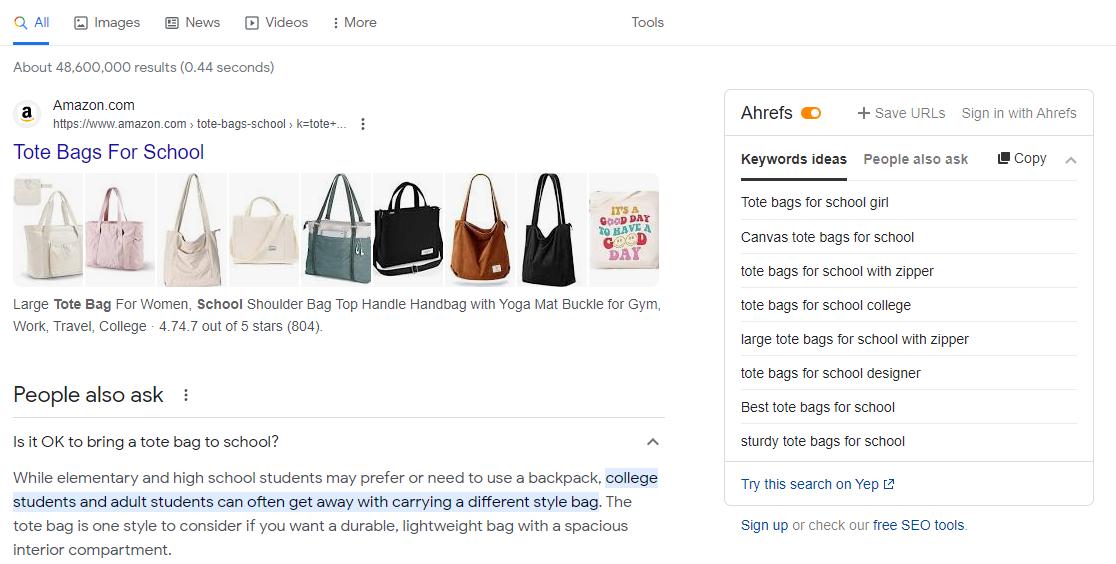
Task: Open search Tools
Action: pyautogui.click(x=647, y=22)
